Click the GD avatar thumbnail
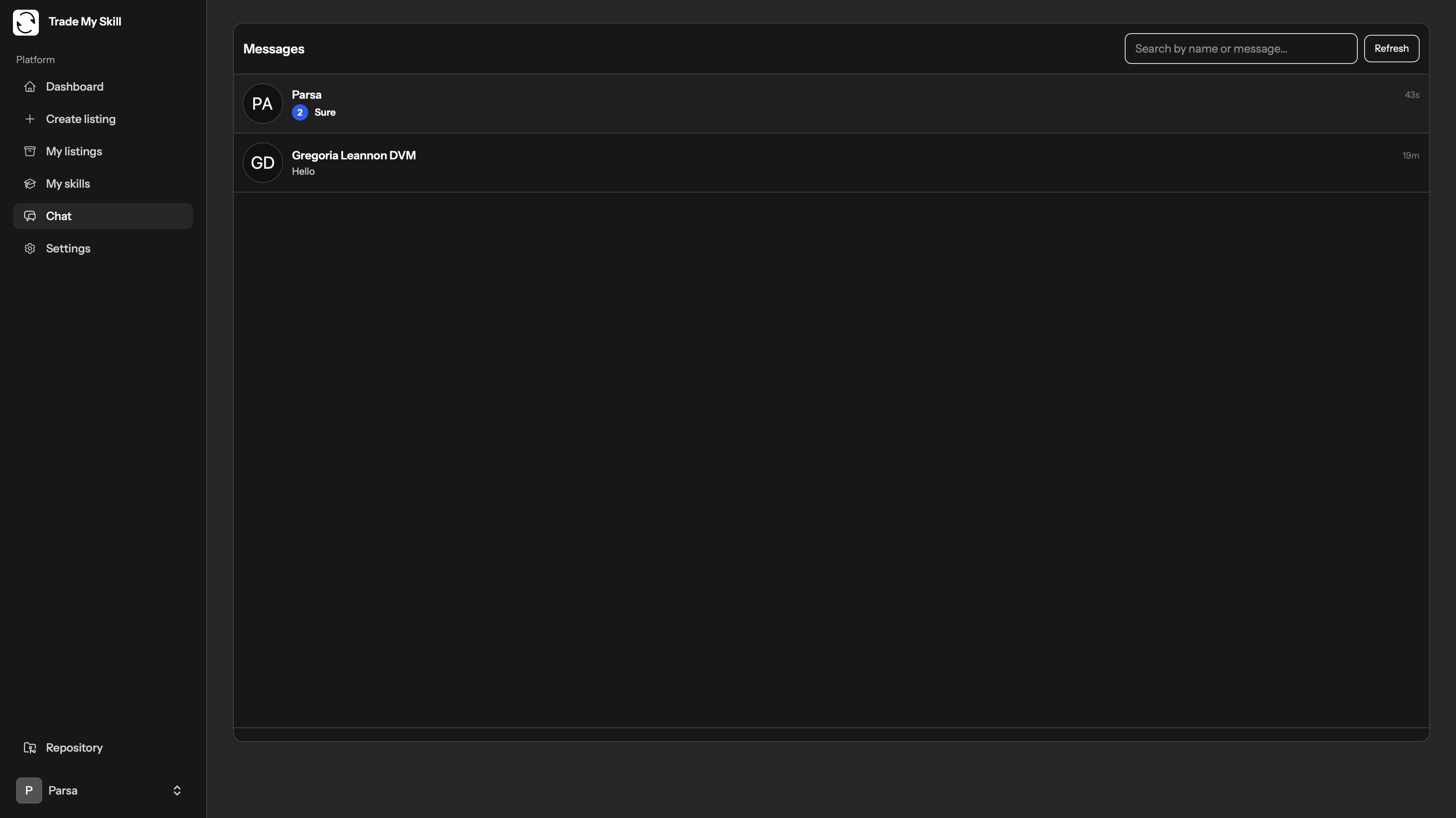This screenshot has height=818, width=1456. [x=262, y=163]
